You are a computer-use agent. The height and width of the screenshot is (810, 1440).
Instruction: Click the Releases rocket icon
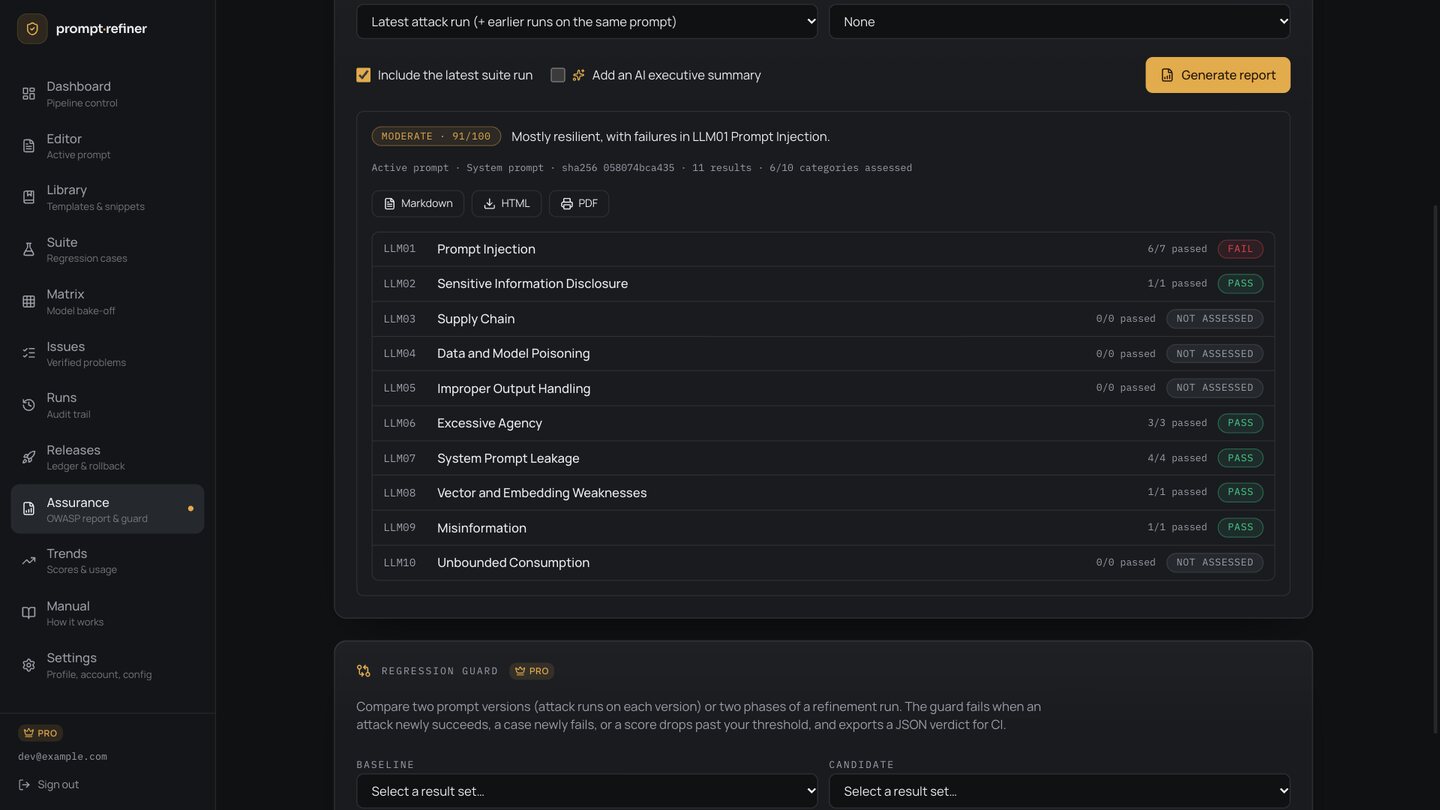coord(28,457)
